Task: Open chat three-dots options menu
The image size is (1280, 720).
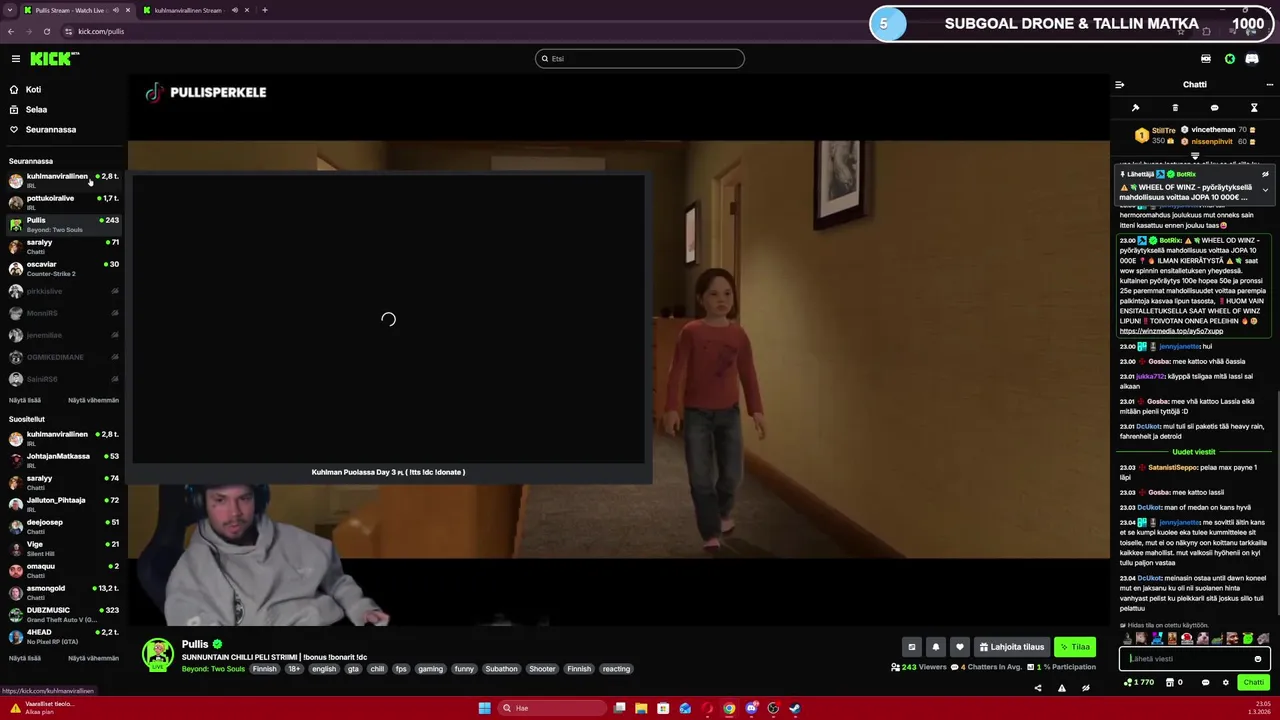Action: pyautogui.click(x=1270, y=85)
